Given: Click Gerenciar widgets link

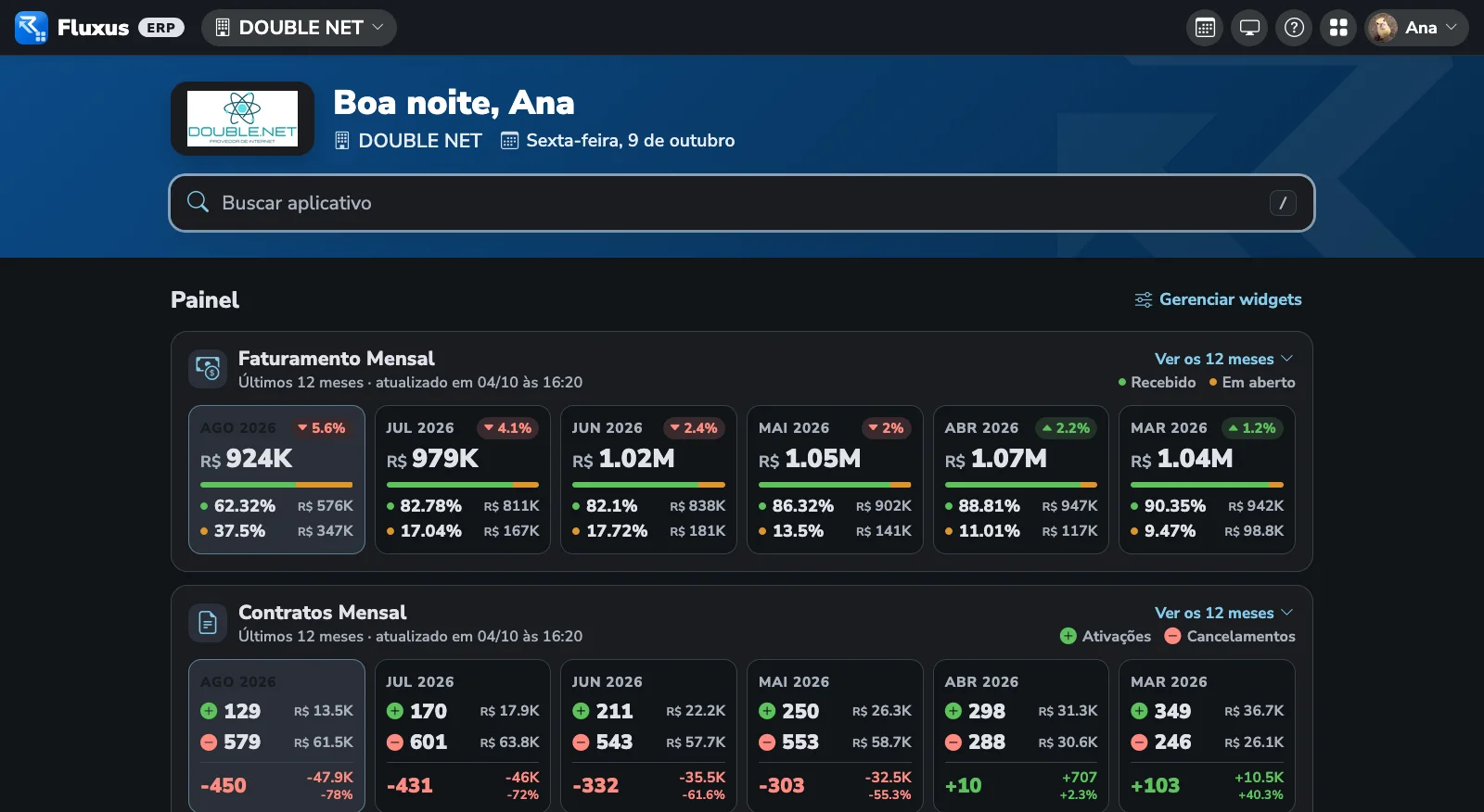Looking at the screenshot, I should point(1218,299).
